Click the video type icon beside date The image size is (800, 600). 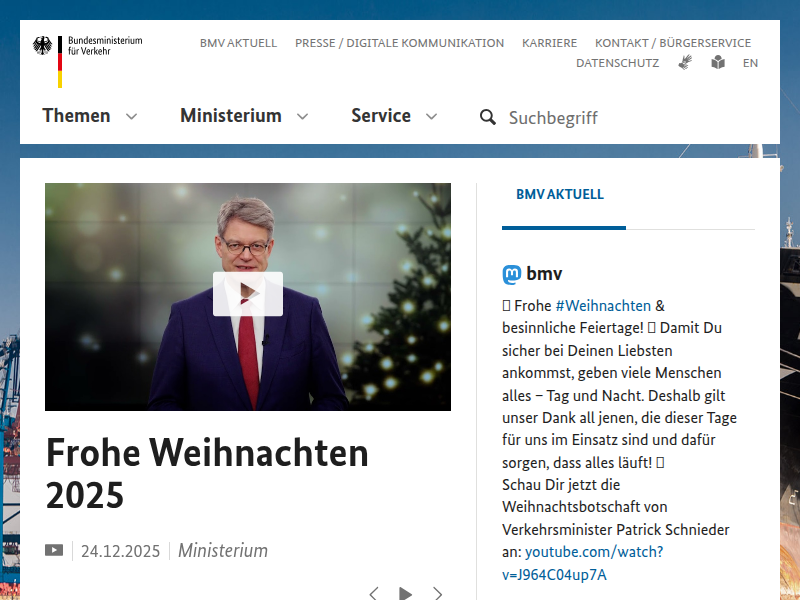(54, 550)
